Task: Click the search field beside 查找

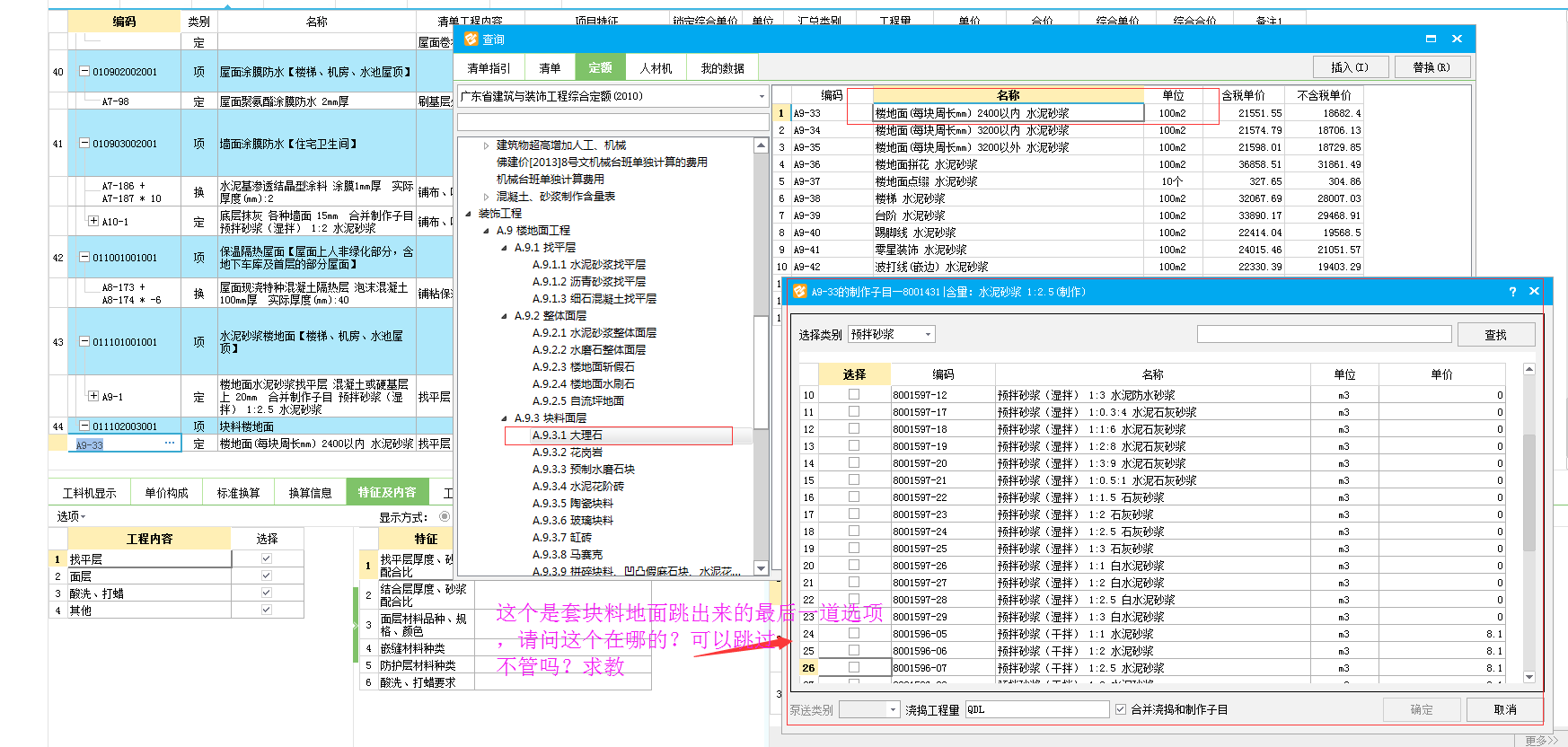Action: [1324, 334]
